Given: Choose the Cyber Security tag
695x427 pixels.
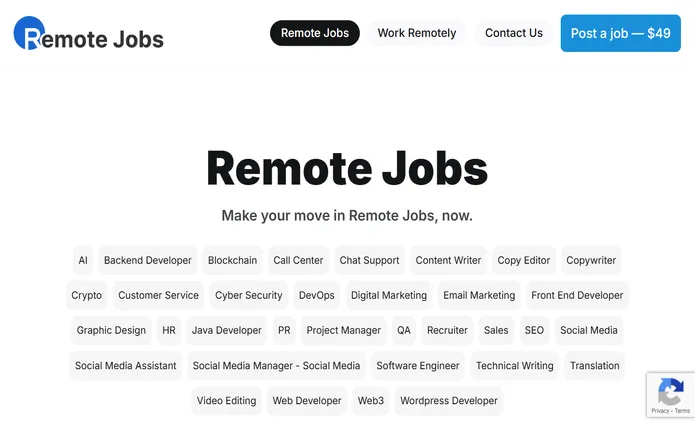Looking at the screenshot, I should 249,295.
